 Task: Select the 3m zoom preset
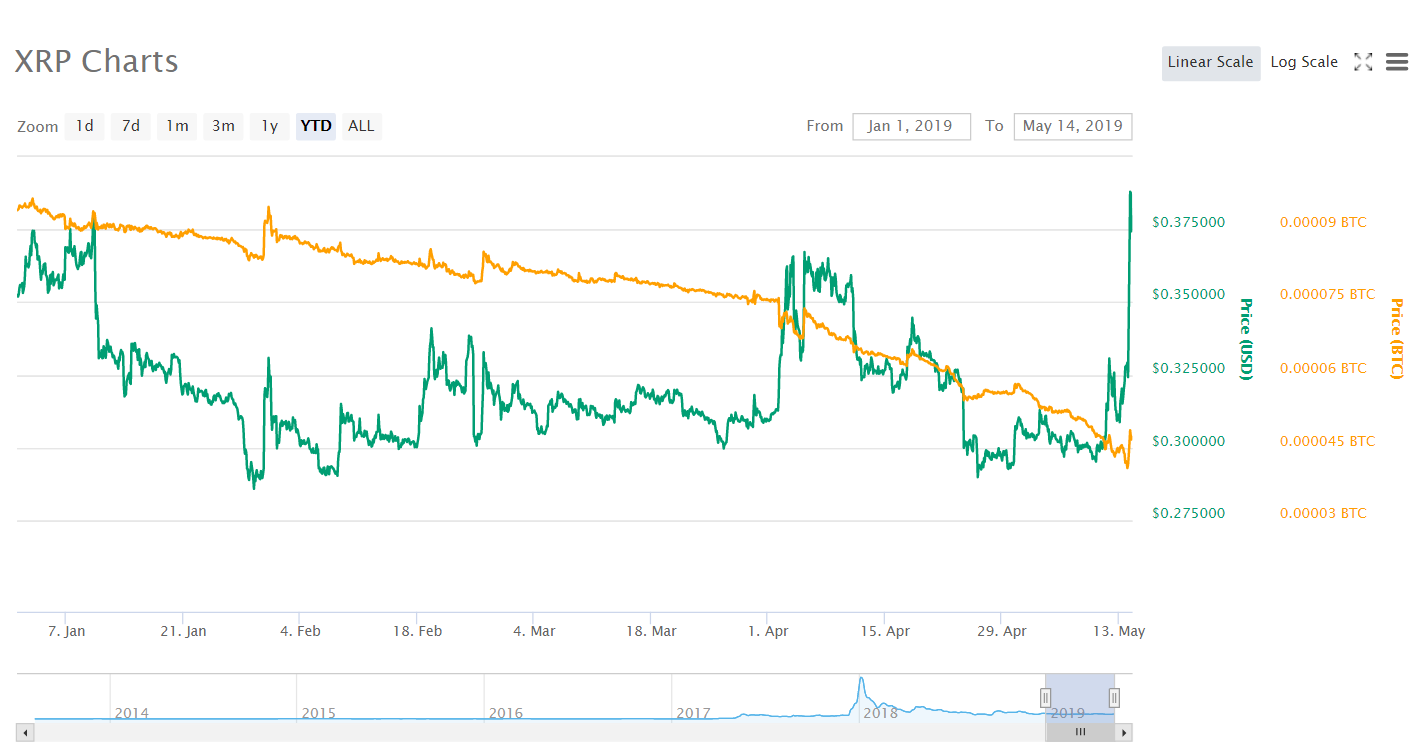223,126
